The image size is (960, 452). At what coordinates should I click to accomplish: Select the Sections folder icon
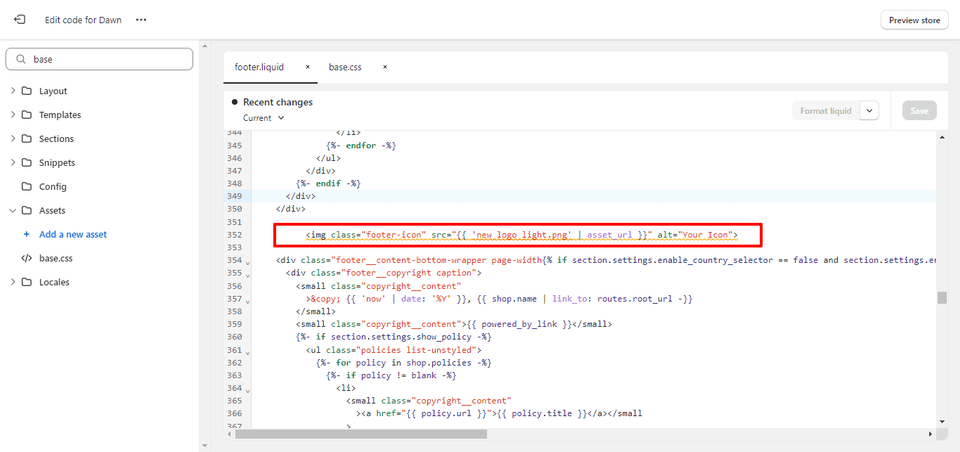[26, 138]
